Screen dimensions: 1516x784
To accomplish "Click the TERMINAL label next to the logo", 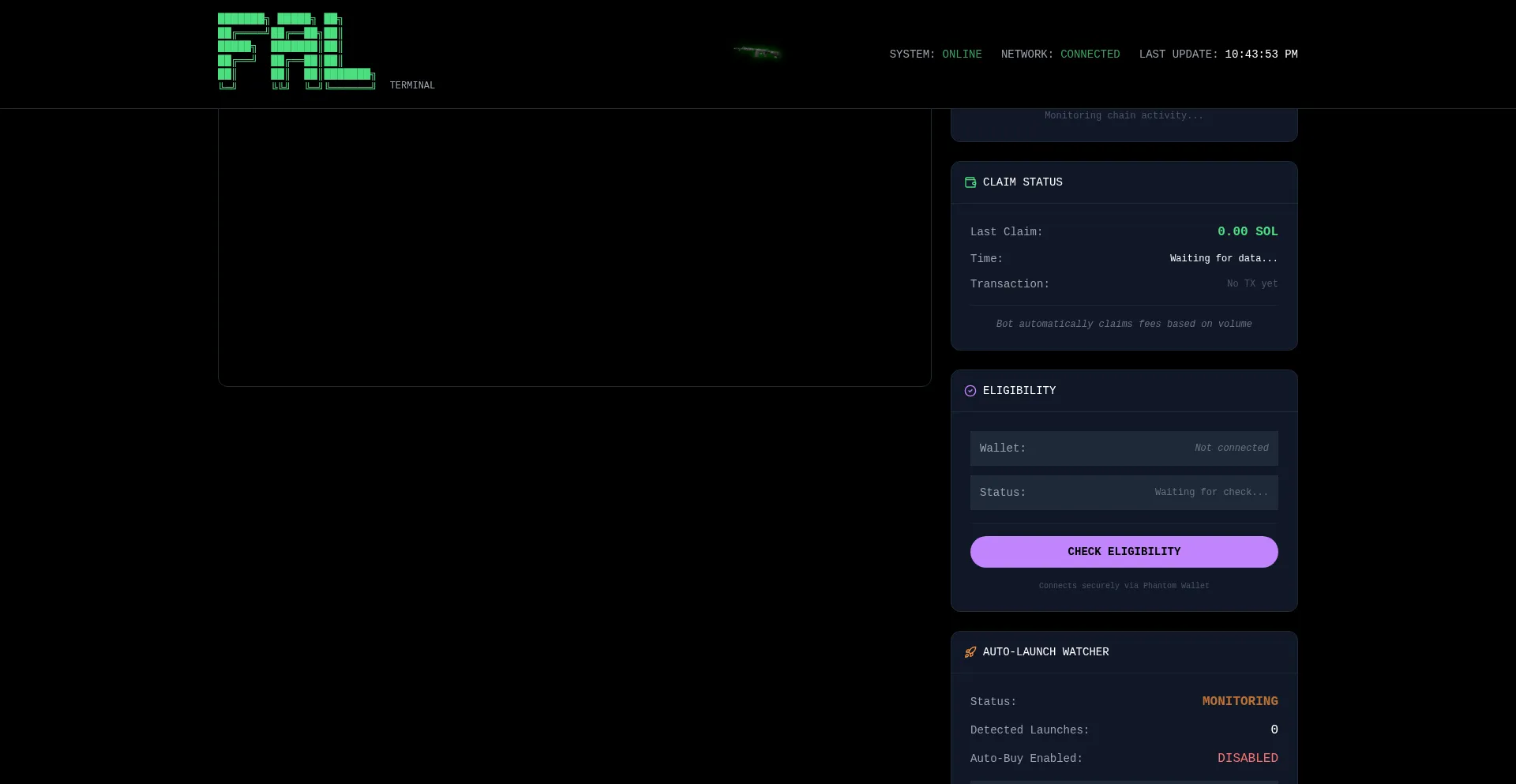I will coord(412,85).
